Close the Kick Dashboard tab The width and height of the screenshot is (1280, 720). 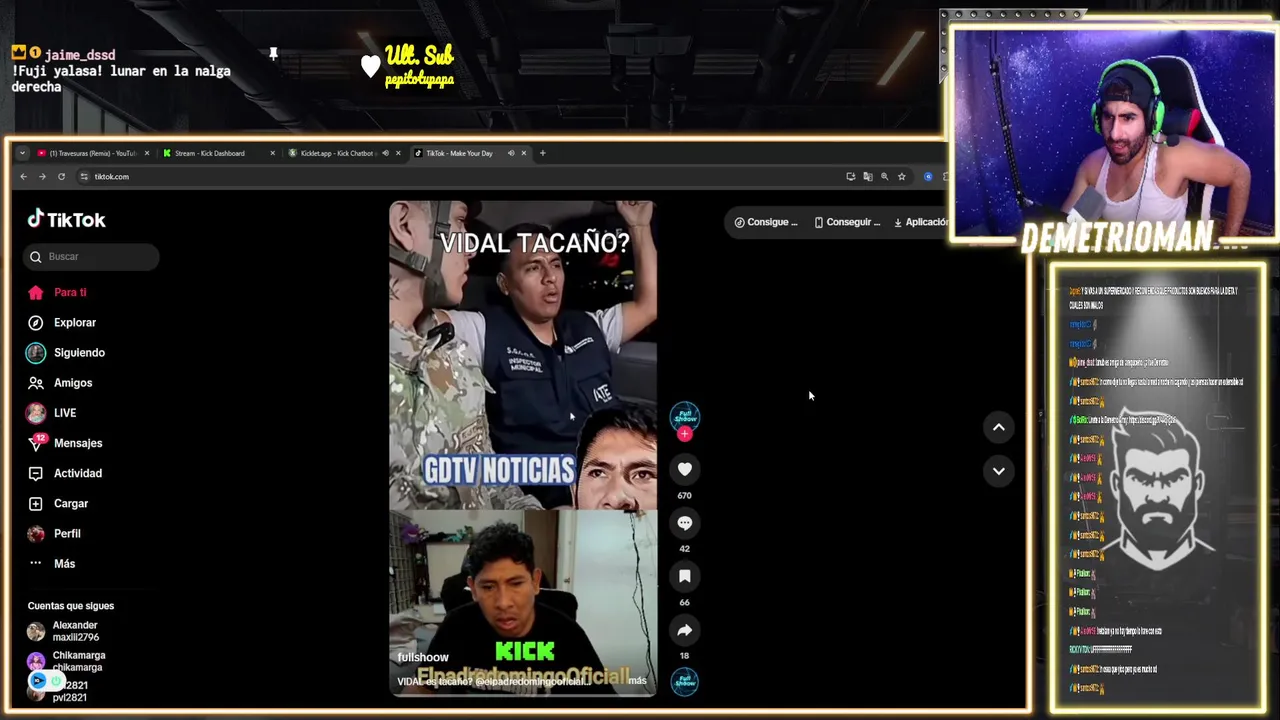[x=272, y=153]
